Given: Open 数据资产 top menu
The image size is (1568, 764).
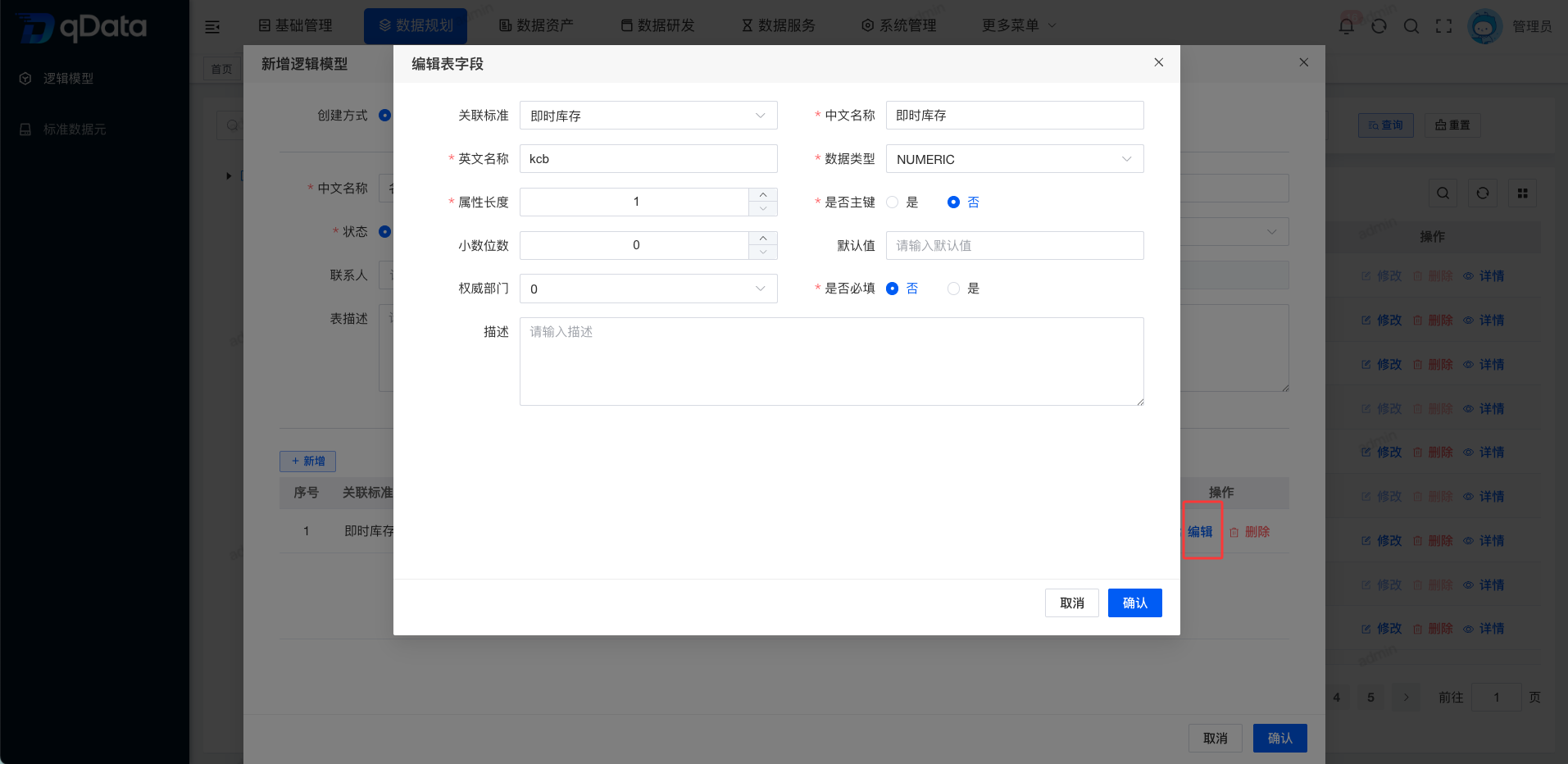Looking at the screenshot, I should [537, 25].
